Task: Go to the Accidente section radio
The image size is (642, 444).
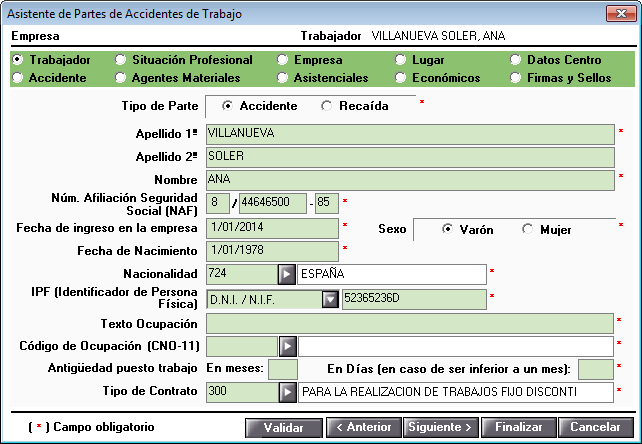Action: click(x=18, y=77)
